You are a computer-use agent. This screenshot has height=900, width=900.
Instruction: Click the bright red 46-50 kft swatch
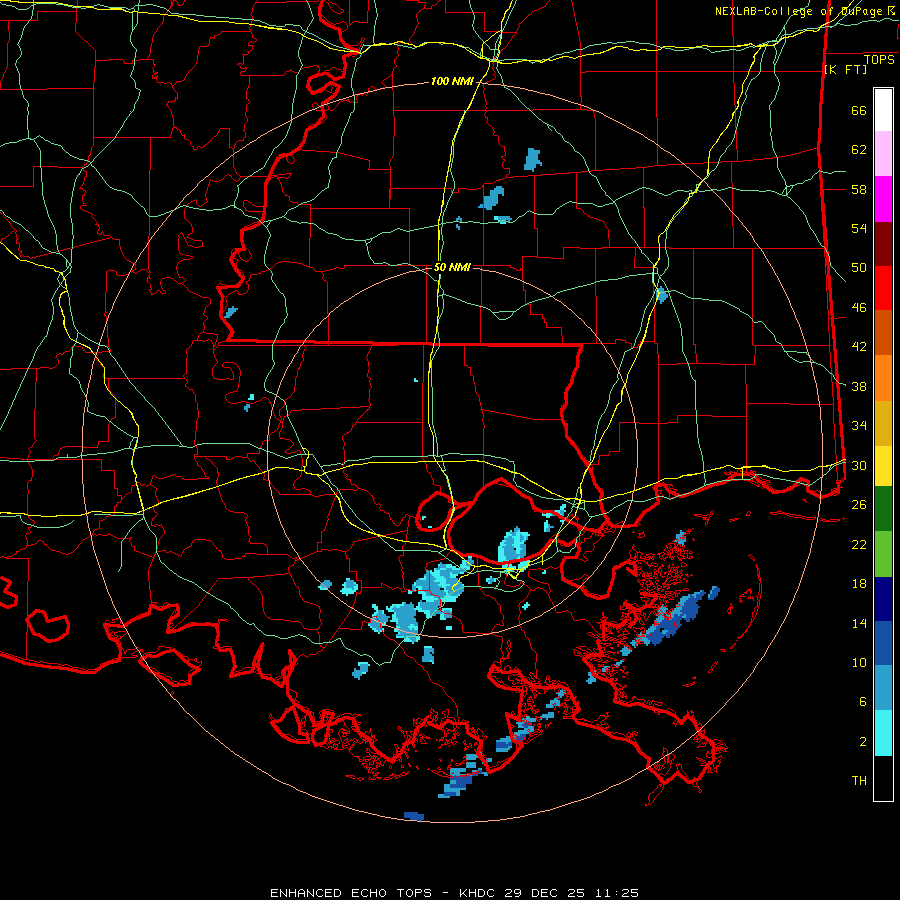tap(883, 288)
